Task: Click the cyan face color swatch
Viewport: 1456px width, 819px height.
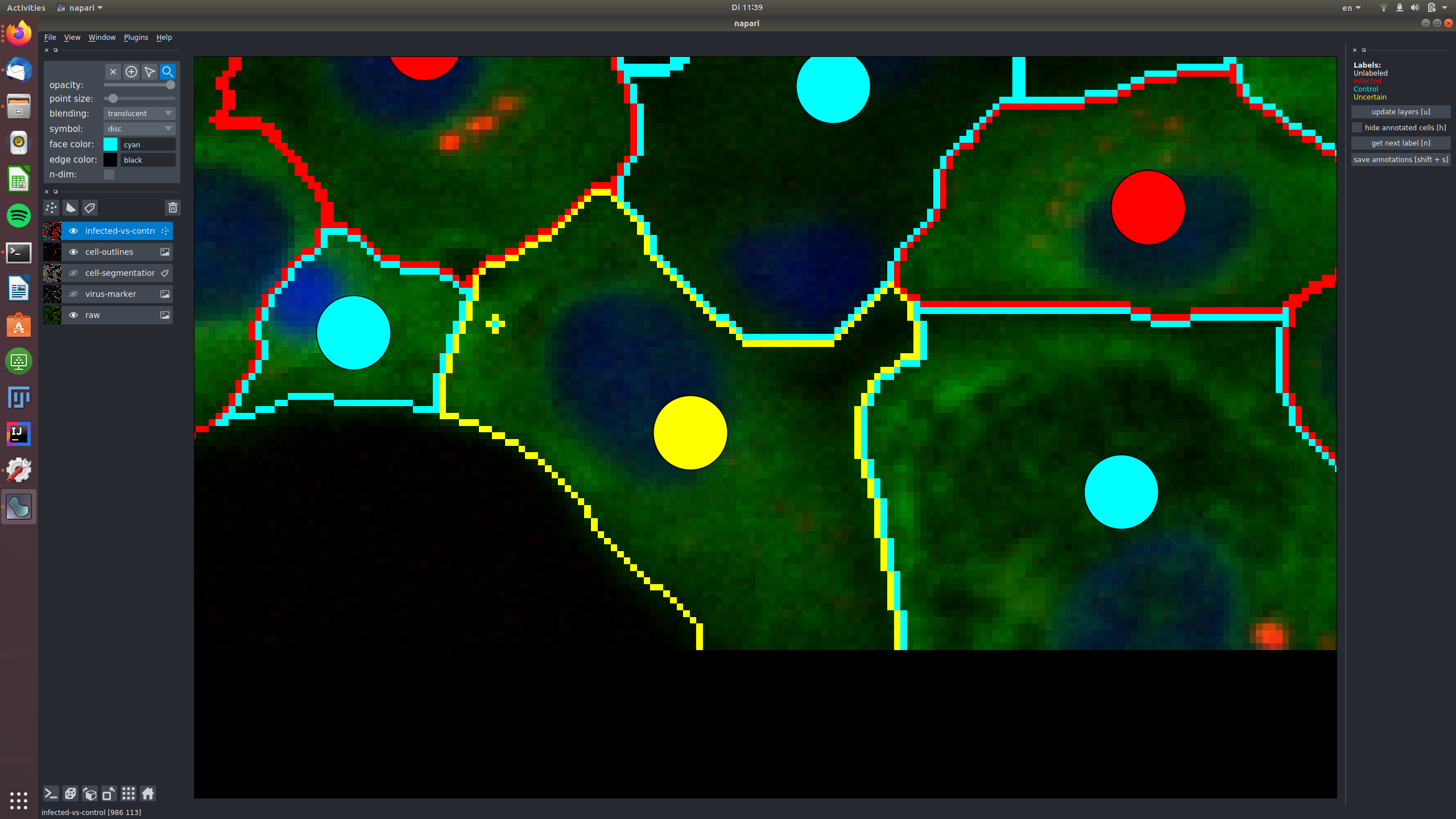Action: point(110,144)
